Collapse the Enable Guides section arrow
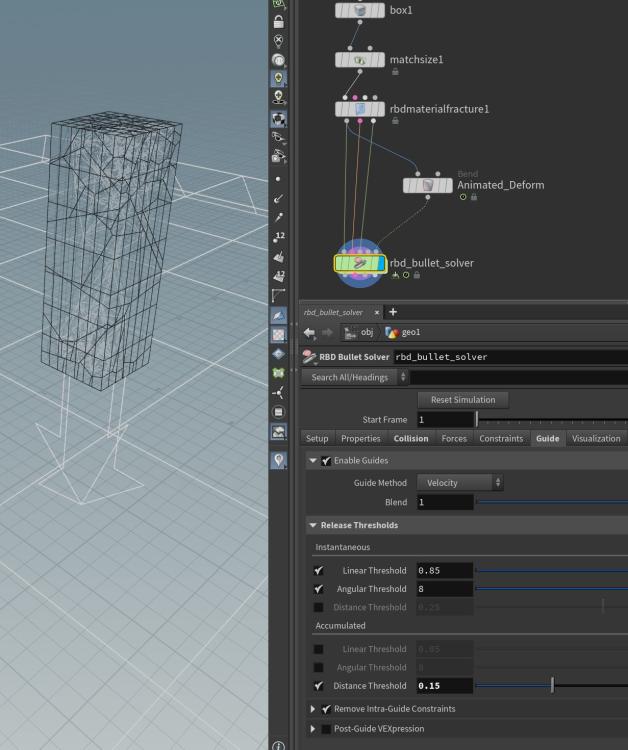This screenshot has height=750, width=628. pos(313,461)
